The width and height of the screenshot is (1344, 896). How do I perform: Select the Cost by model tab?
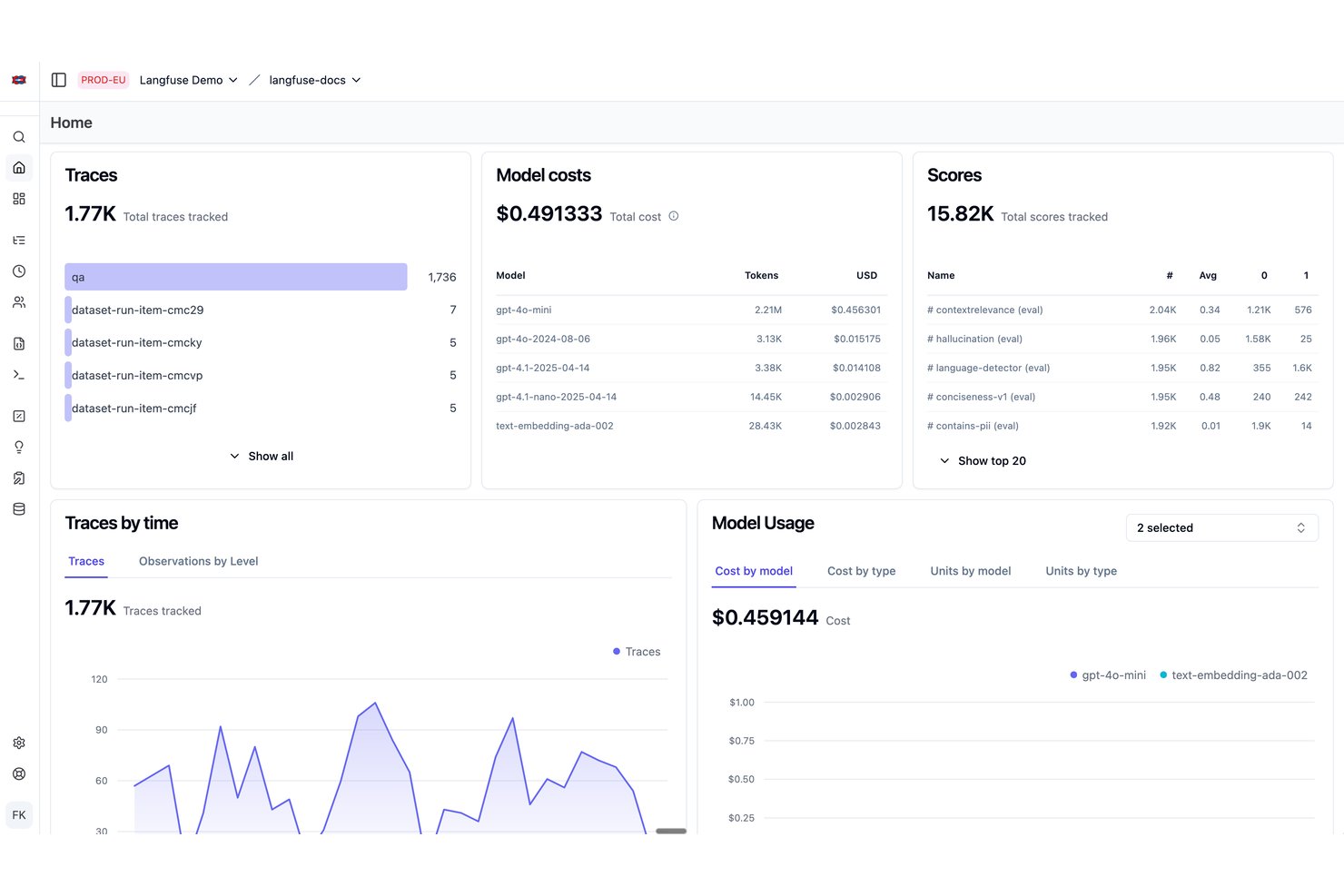(754, 572)
